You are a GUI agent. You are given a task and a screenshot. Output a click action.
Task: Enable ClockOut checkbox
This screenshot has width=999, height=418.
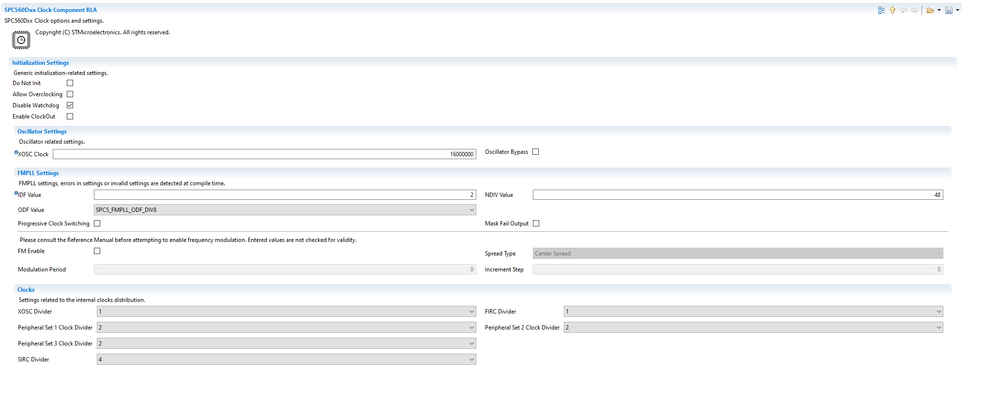[70, 117]
